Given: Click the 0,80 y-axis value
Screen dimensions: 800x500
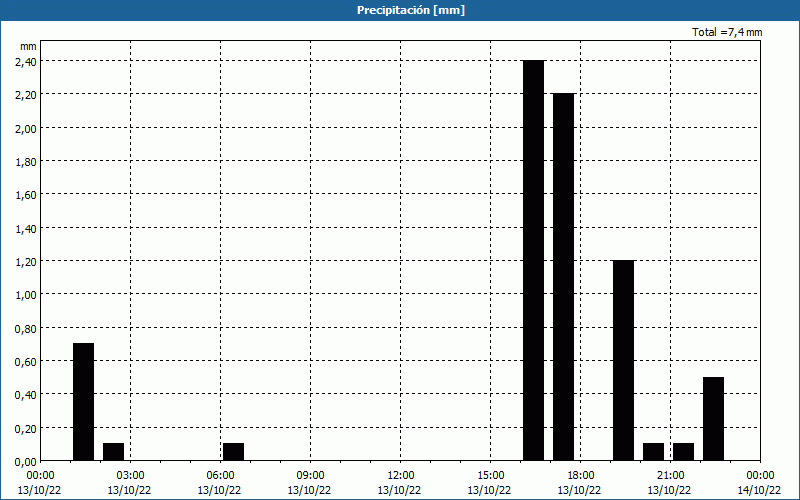Looking at the screenshot, I should pyautogui.click(x=26, y=328).
